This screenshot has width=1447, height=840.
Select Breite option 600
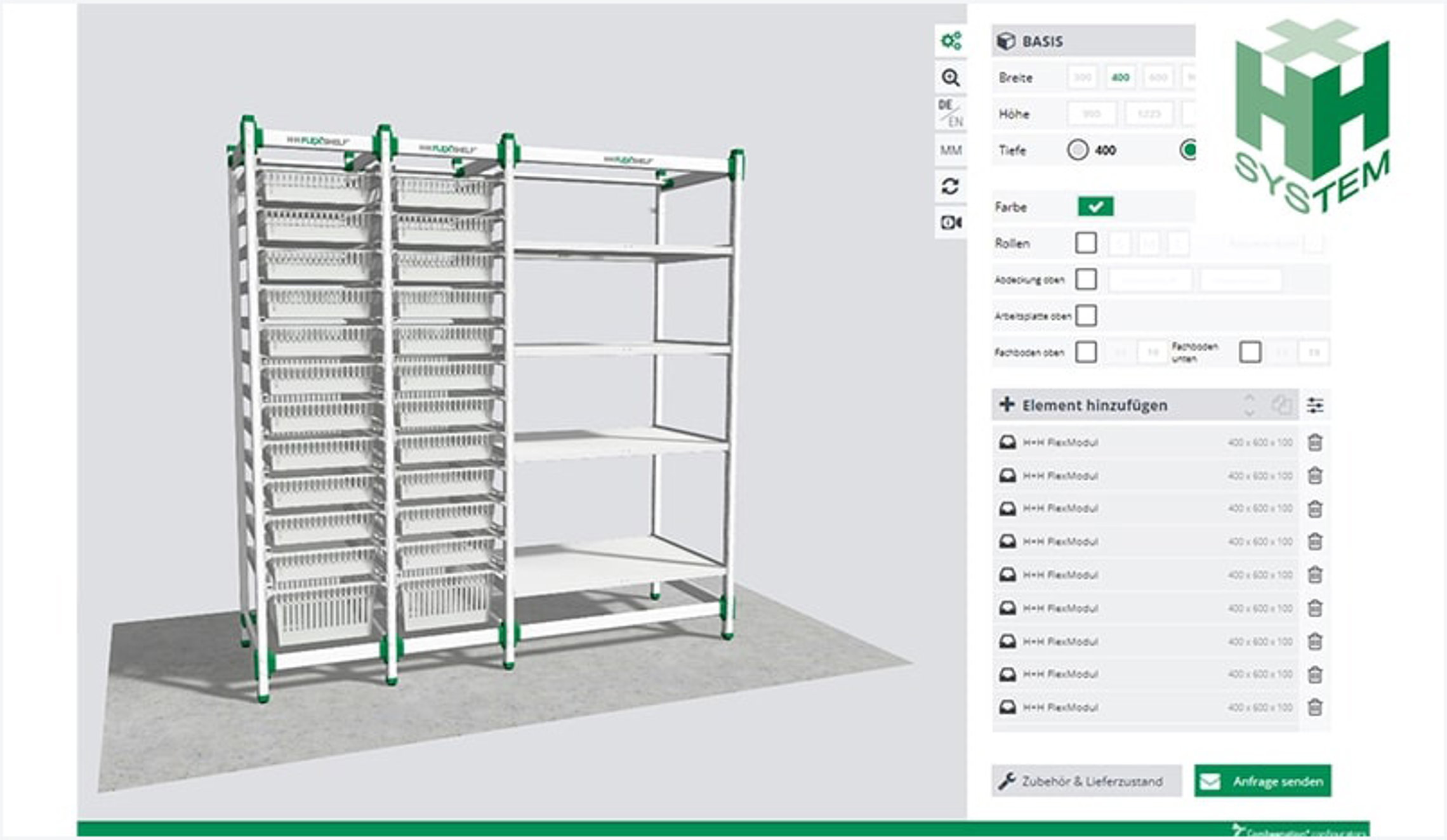(x=1158, y=77)
